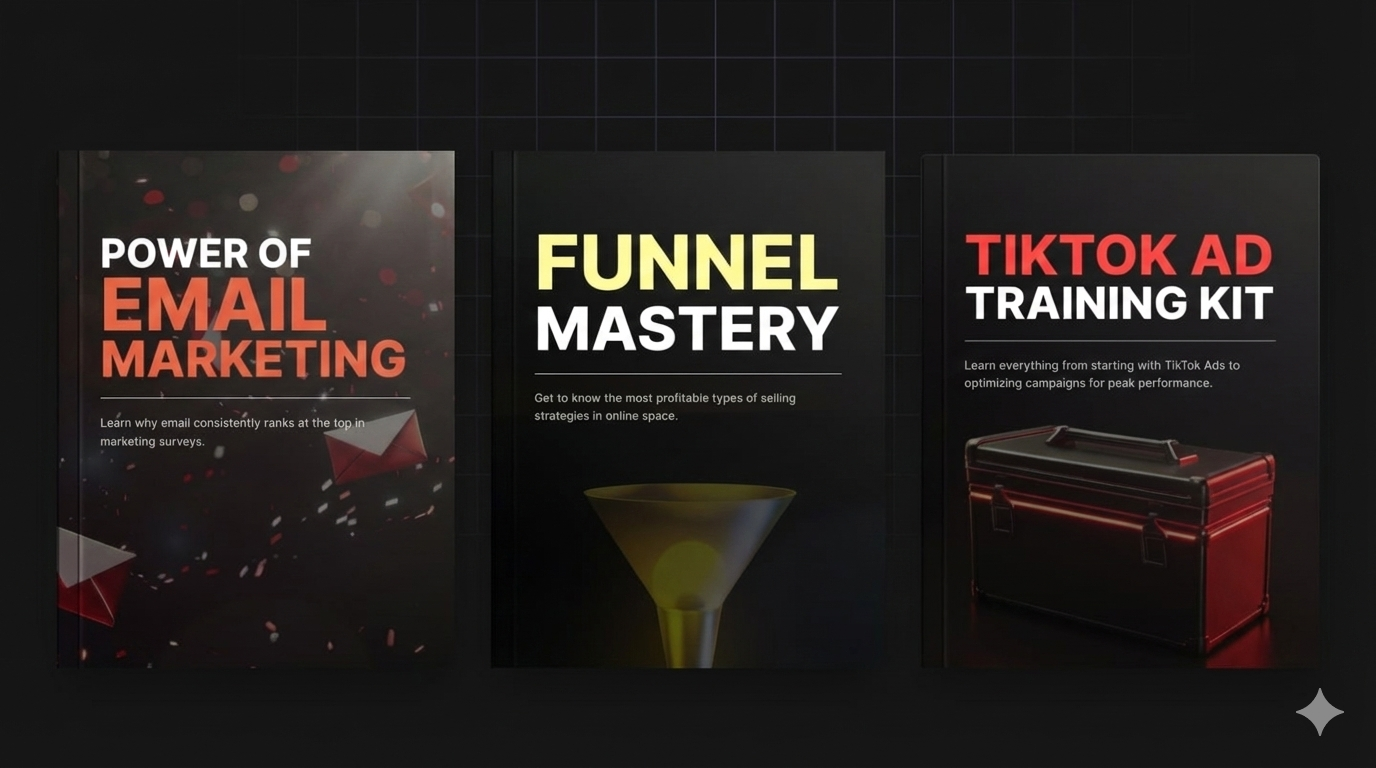Click the selling strategies description text

click(x=664, y=406)
